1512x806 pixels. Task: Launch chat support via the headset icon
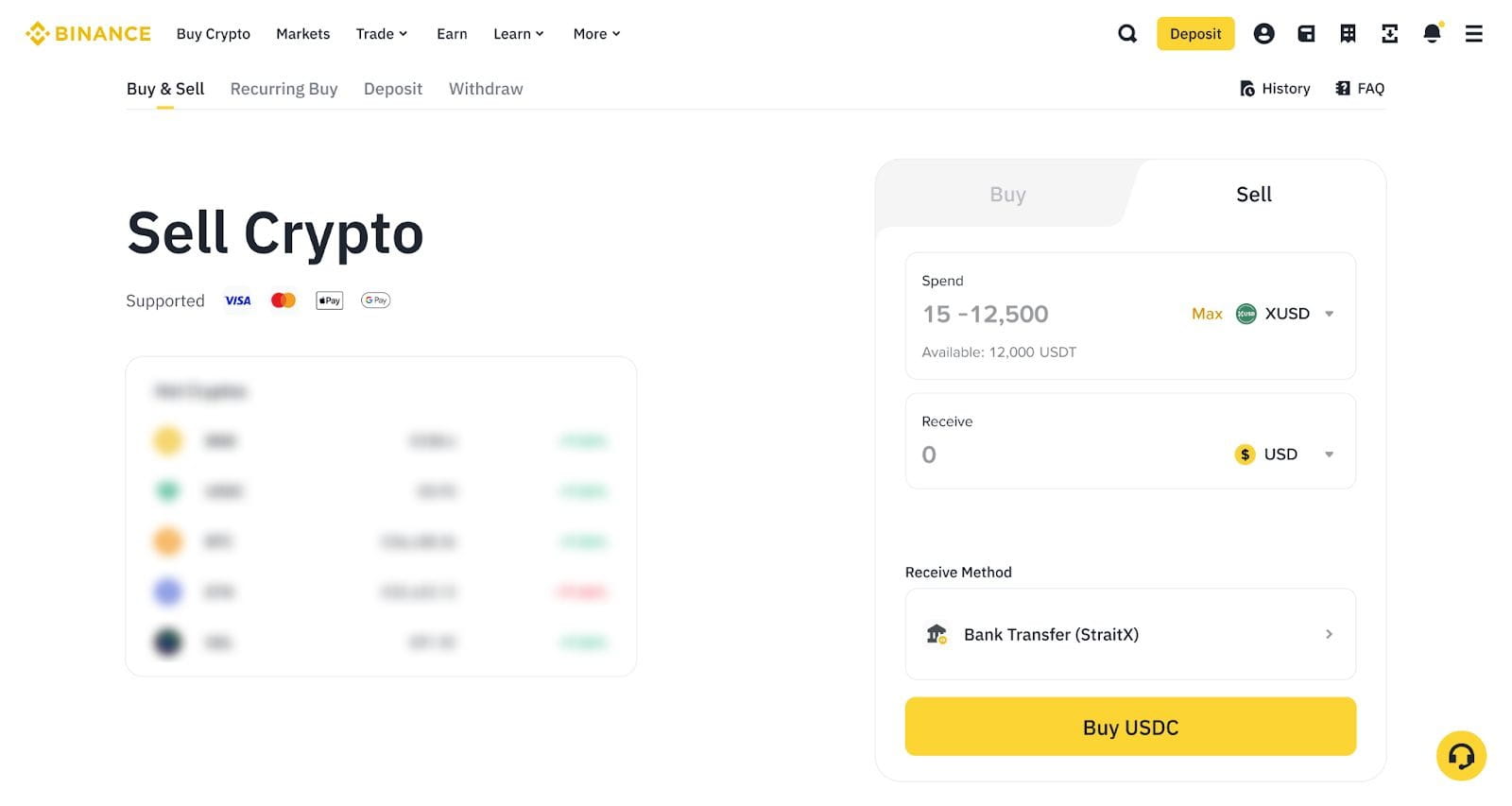1460,756
